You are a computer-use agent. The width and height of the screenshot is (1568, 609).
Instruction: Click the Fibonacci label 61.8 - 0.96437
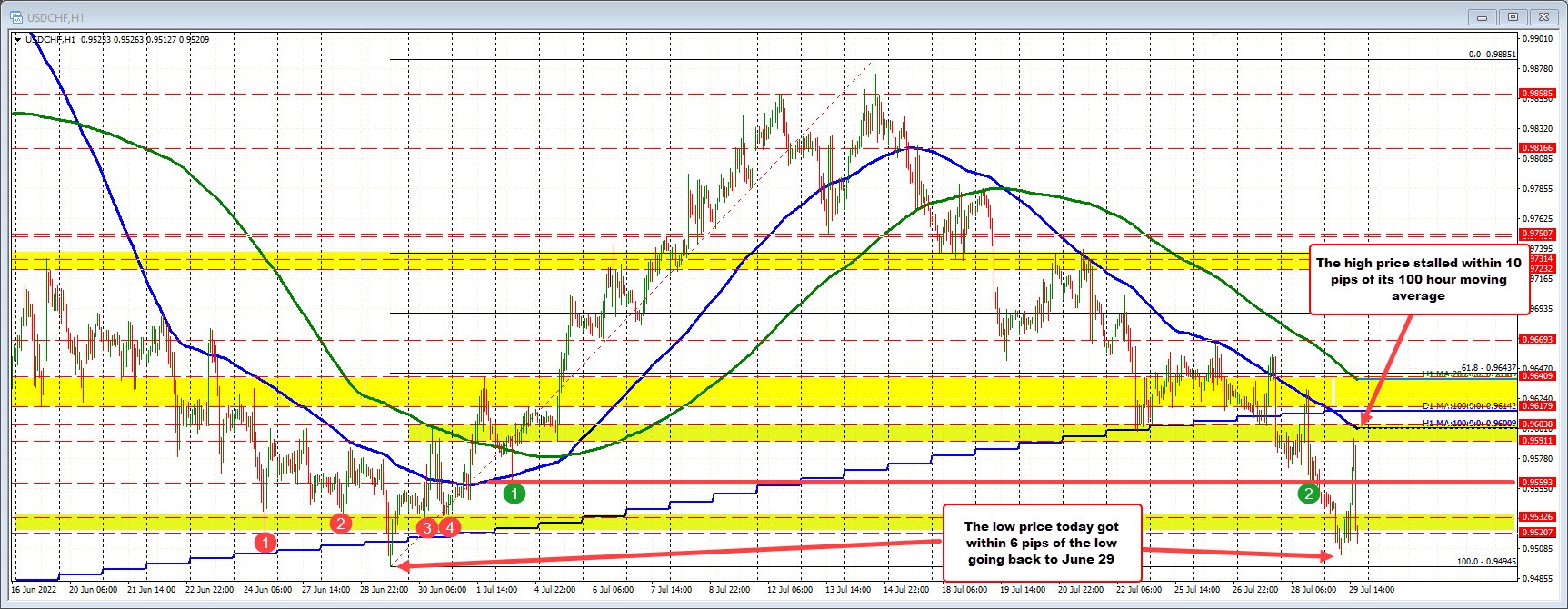[x=1489, y=368]
